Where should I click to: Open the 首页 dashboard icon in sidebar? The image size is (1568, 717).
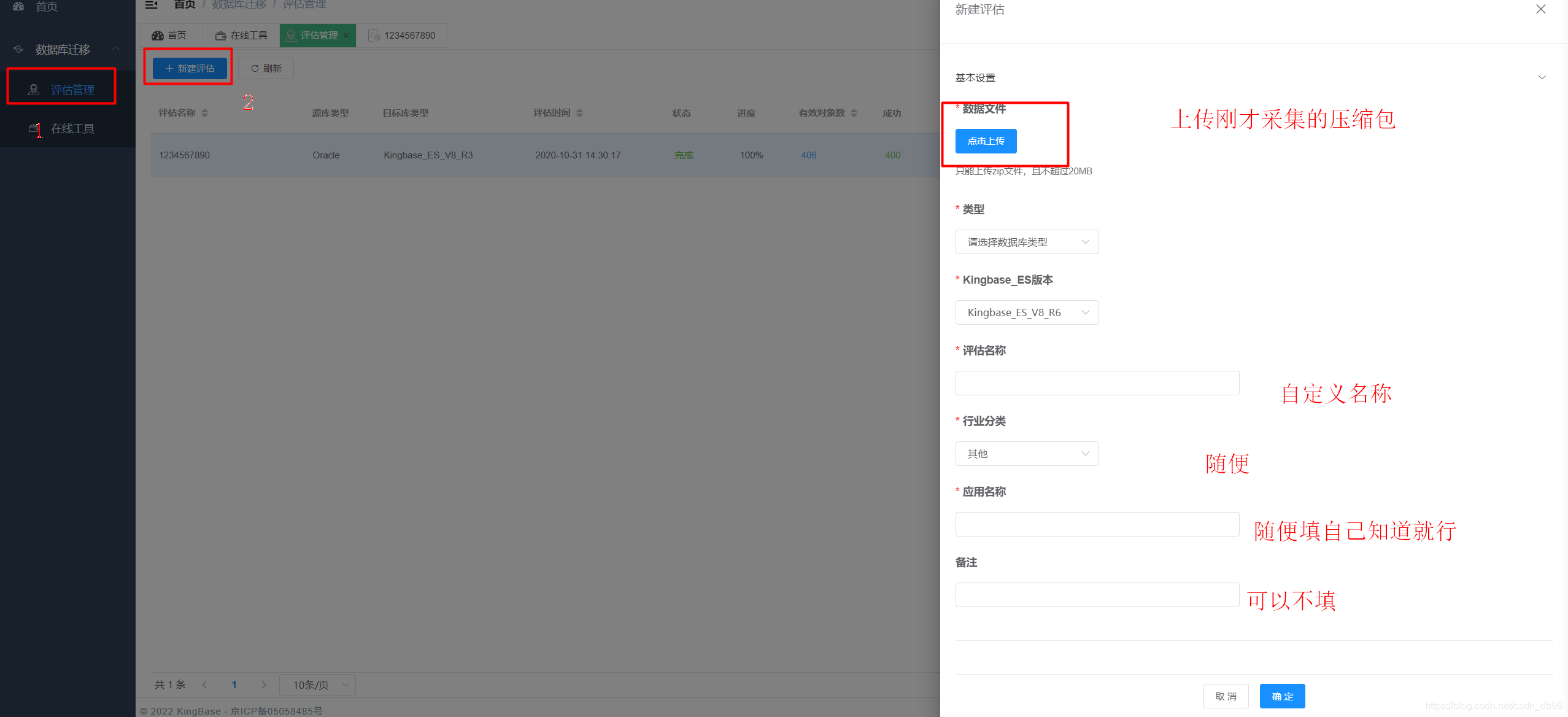(x=18, y=6)
